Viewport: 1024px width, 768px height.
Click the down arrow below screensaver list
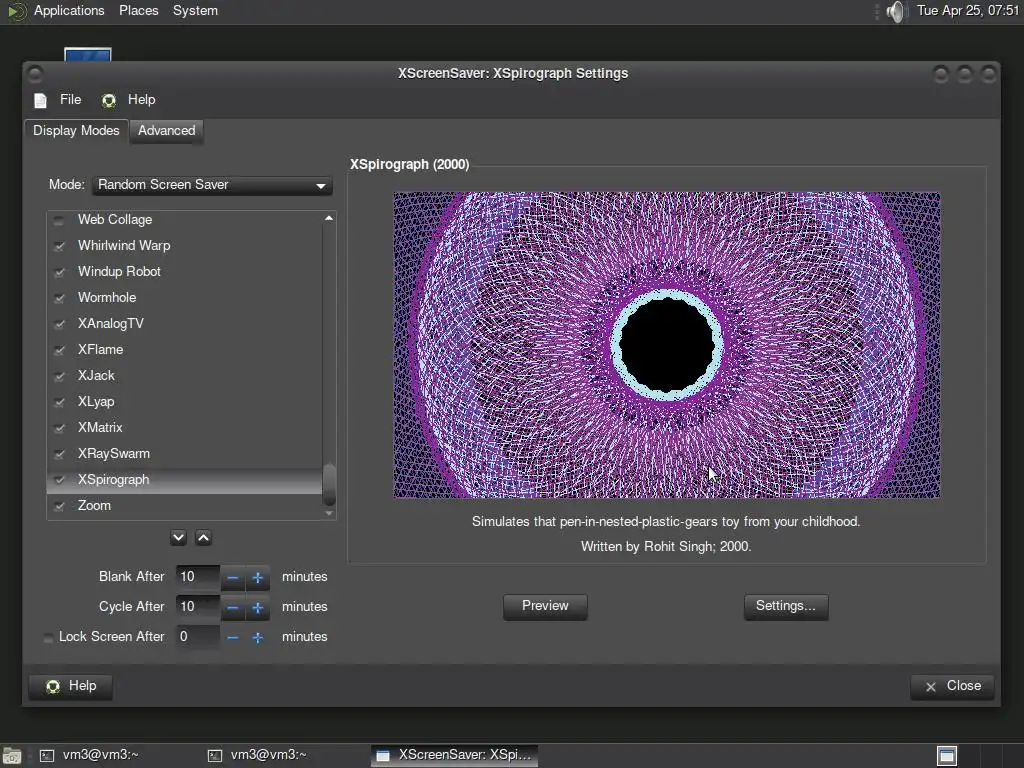click(178, 537)
